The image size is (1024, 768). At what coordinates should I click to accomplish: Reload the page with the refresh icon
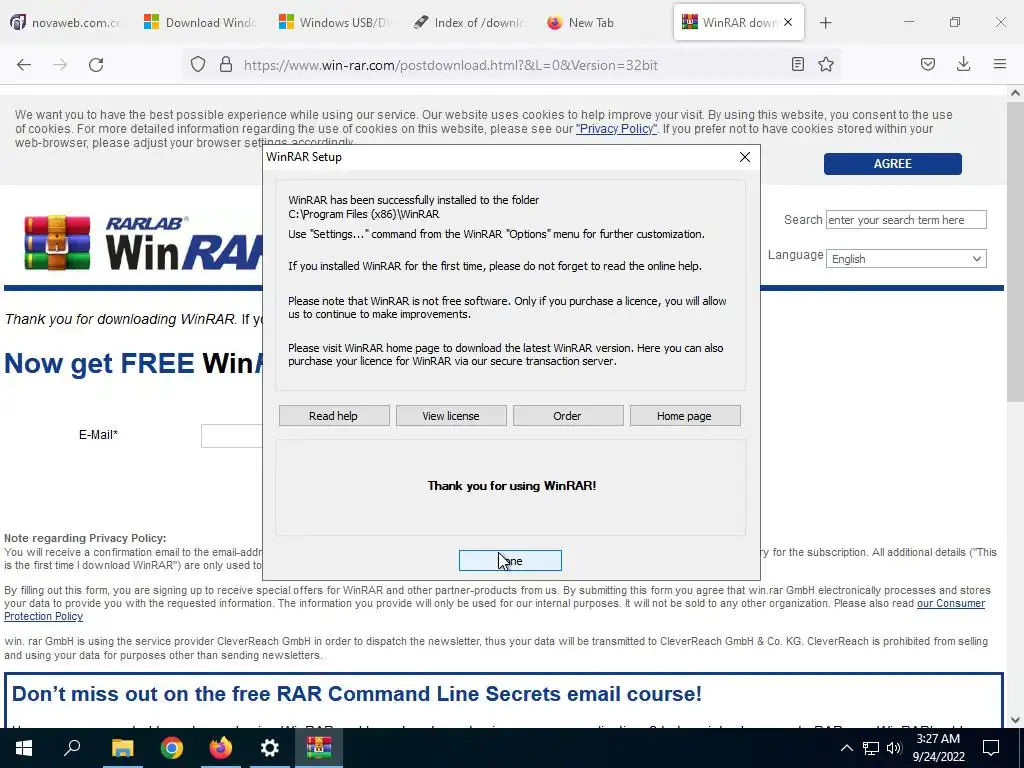pos(96,65)
